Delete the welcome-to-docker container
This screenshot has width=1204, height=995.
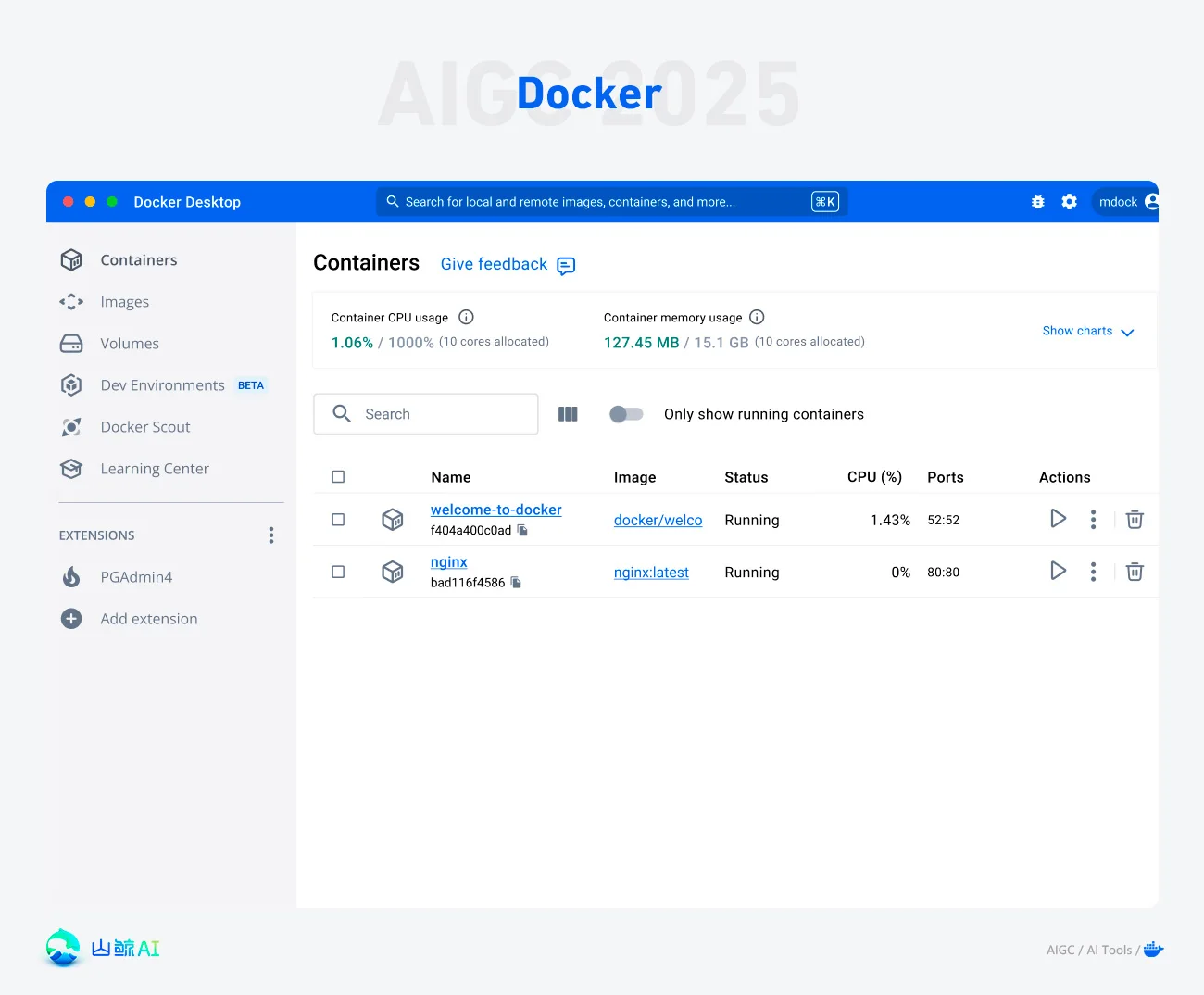tap(1135, 520)
